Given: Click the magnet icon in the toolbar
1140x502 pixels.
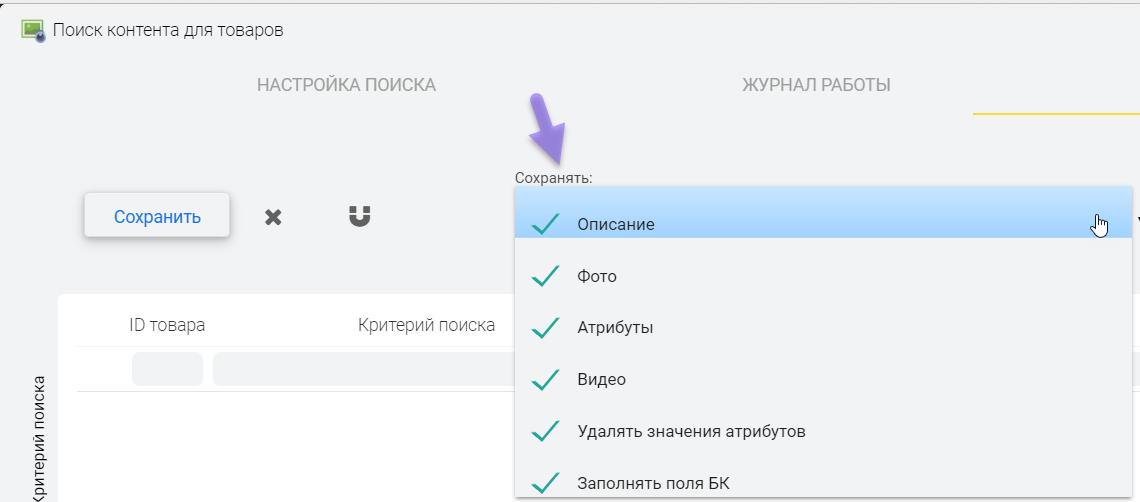Looking at the screenshot, I should tap(360, 216).
